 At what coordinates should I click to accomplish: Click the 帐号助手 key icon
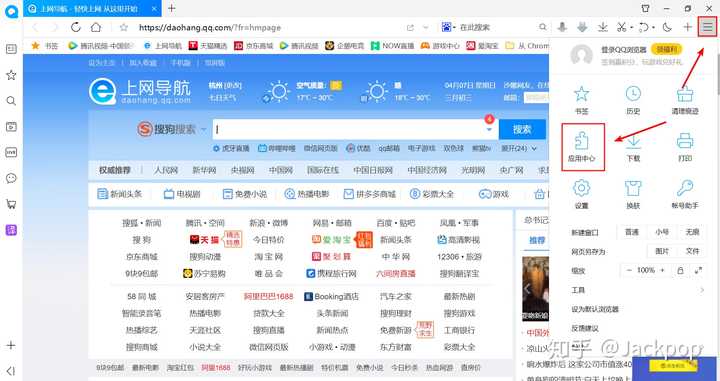pyautogui.click(x=685, y=188)
